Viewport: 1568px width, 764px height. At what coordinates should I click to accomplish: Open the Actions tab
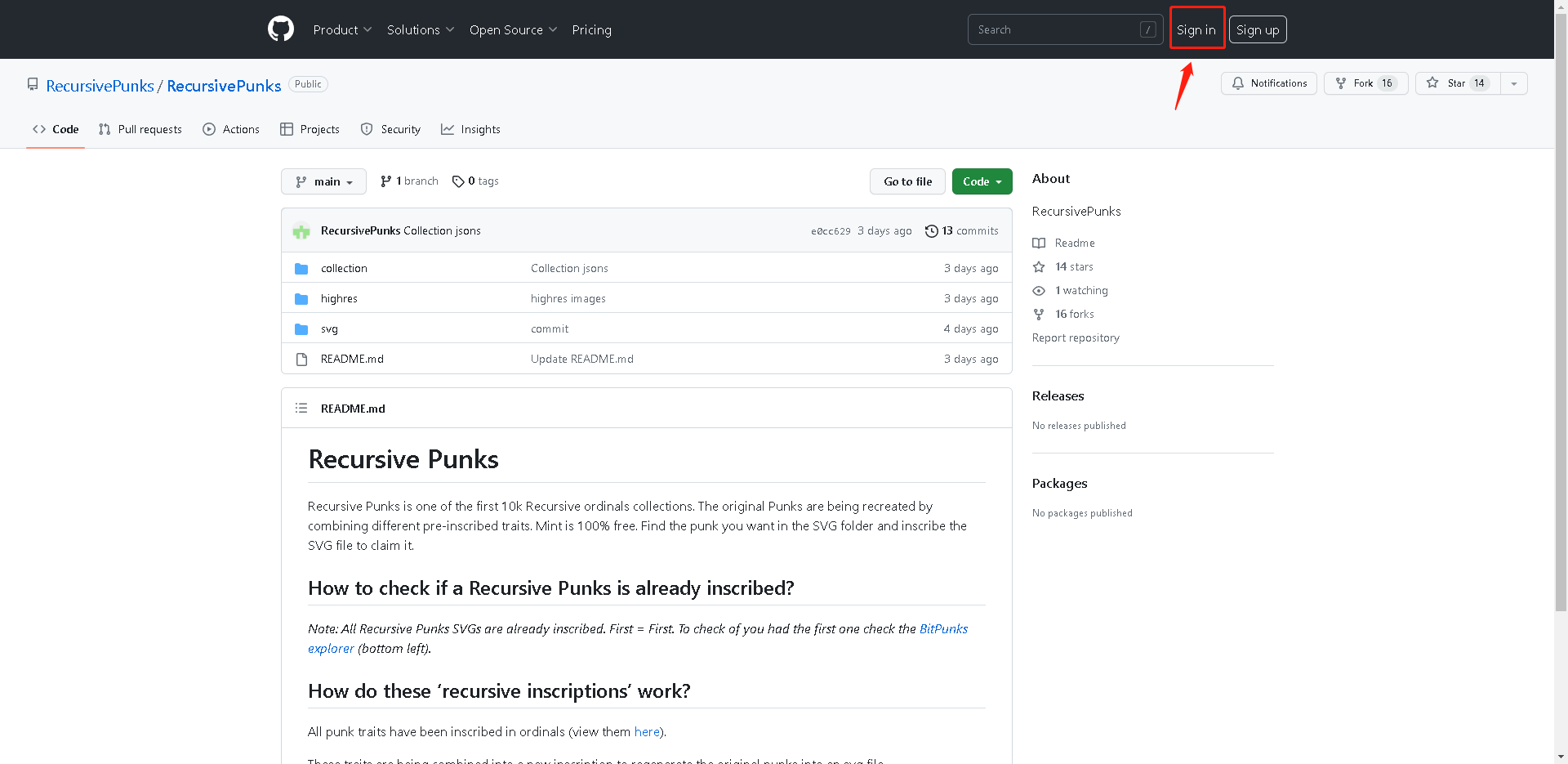click(x=231, y=129)
